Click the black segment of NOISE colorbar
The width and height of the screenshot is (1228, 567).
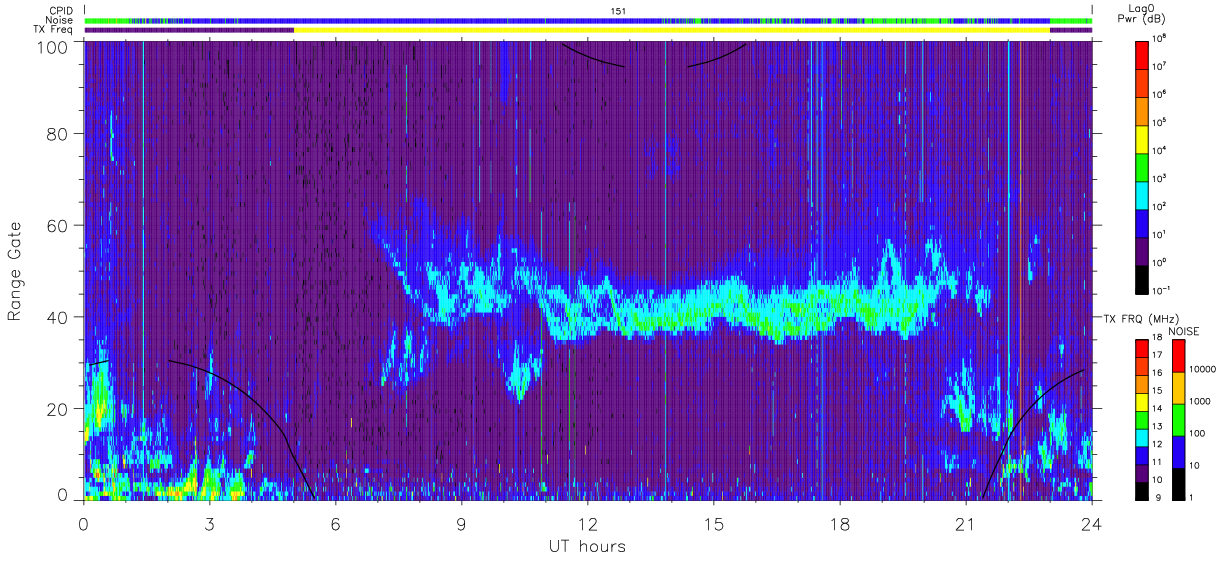click(x=1178, y=484)
